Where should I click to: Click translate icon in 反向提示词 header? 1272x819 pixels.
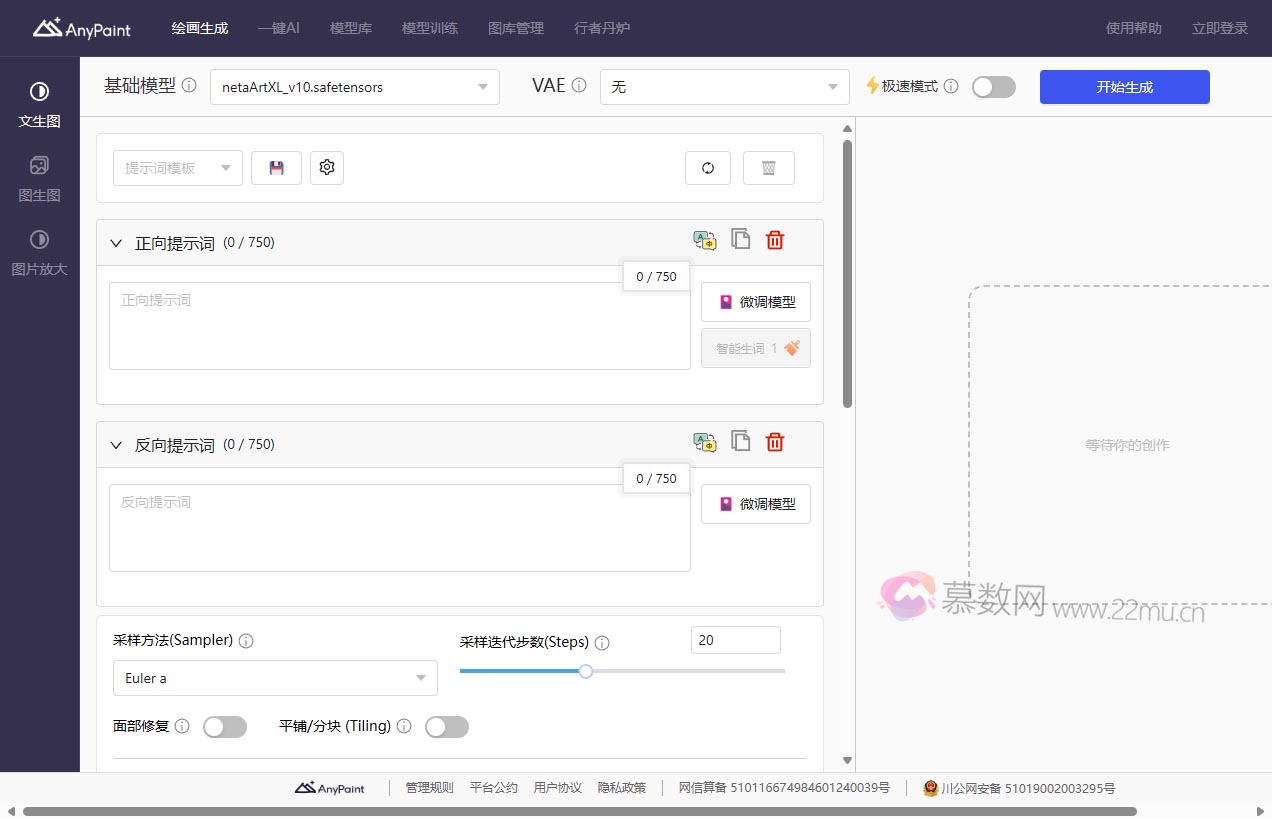[x=705, y=442]
